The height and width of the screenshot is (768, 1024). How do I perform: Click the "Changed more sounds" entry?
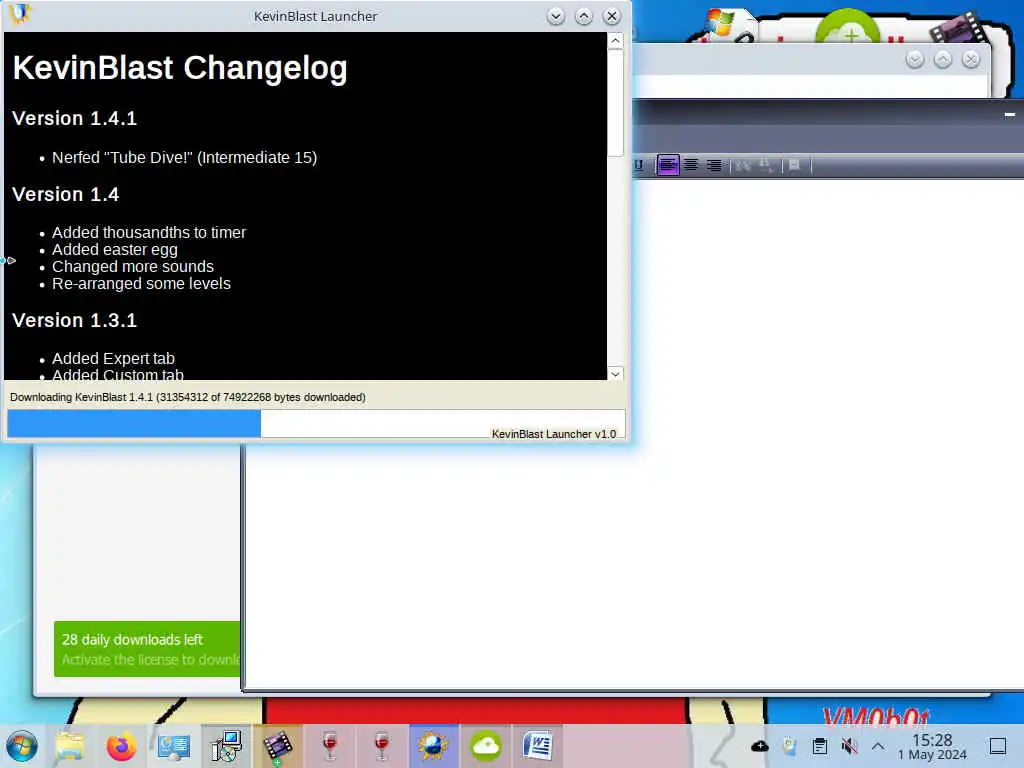click(x=133, y=266)
